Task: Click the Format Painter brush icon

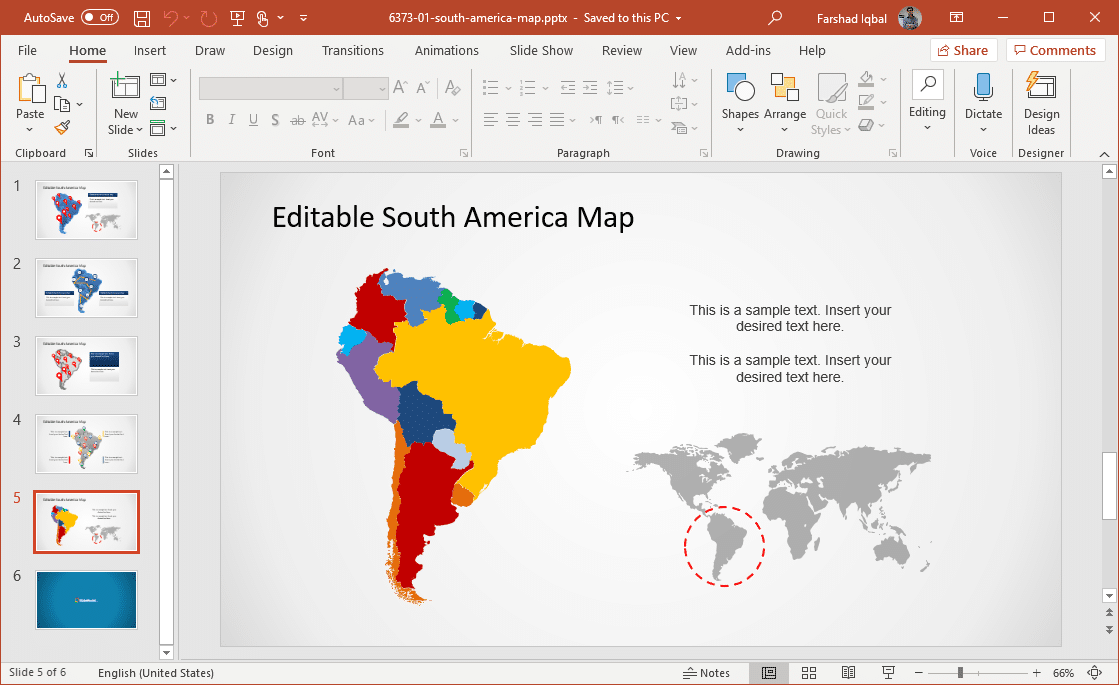Action: pyautogui.click(x=62, y=128)
